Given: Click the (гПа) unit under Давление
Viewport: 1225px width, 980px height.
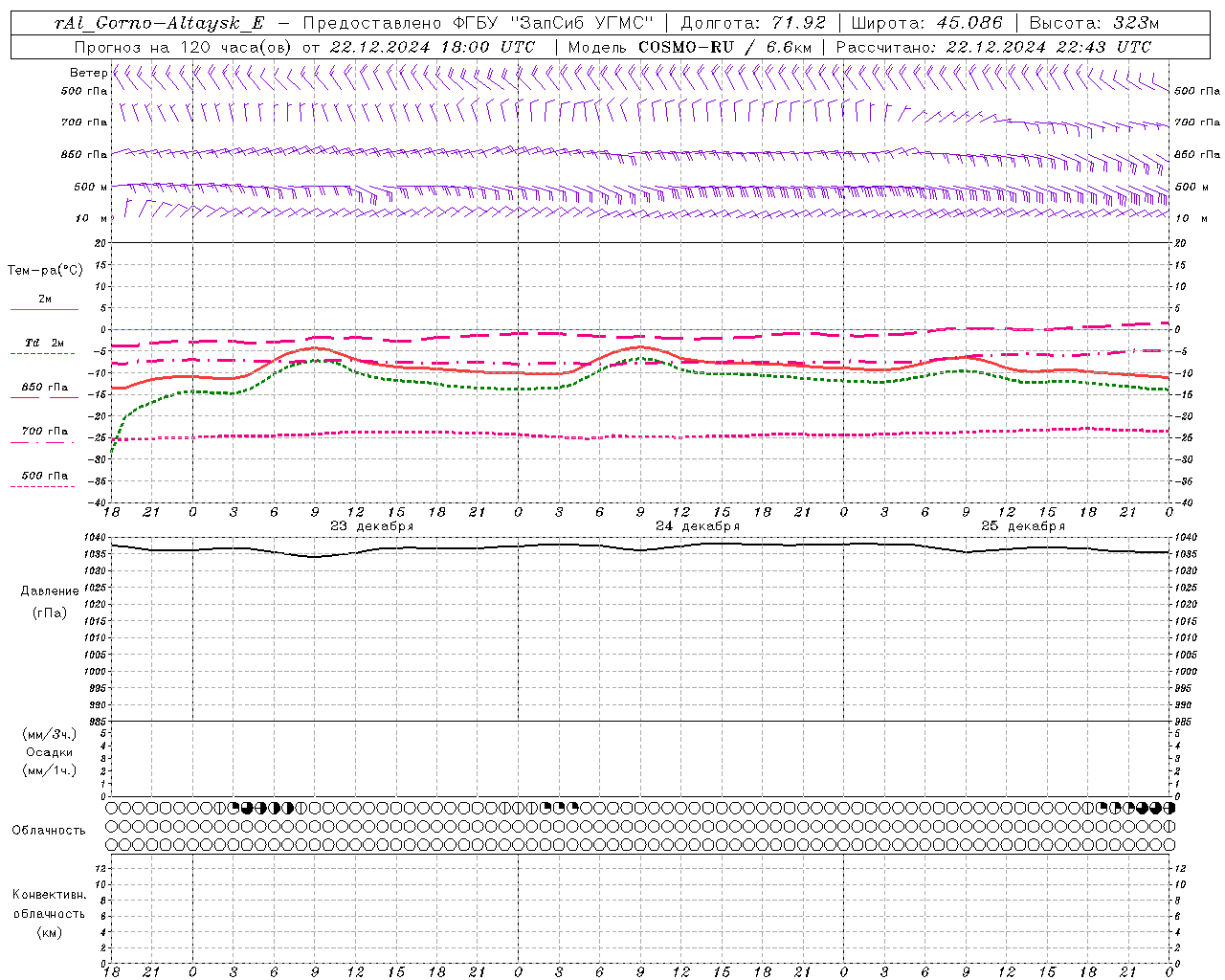Looking at the screenshot, I should [50, 613].
